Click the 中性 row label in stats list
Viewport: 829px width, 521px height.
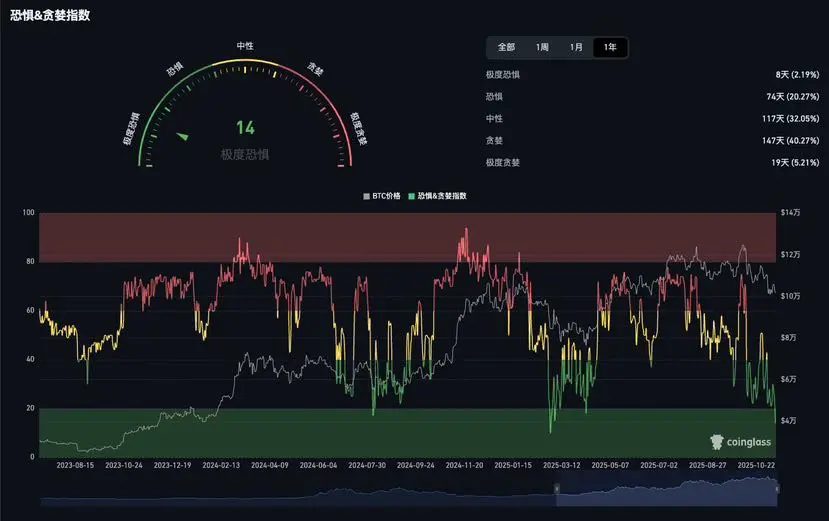pos(494,118)
